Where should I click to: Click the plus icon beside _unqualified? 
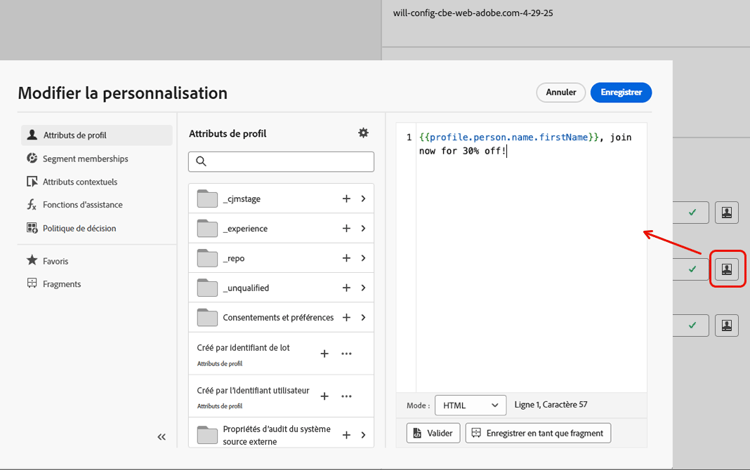(346, 288)
